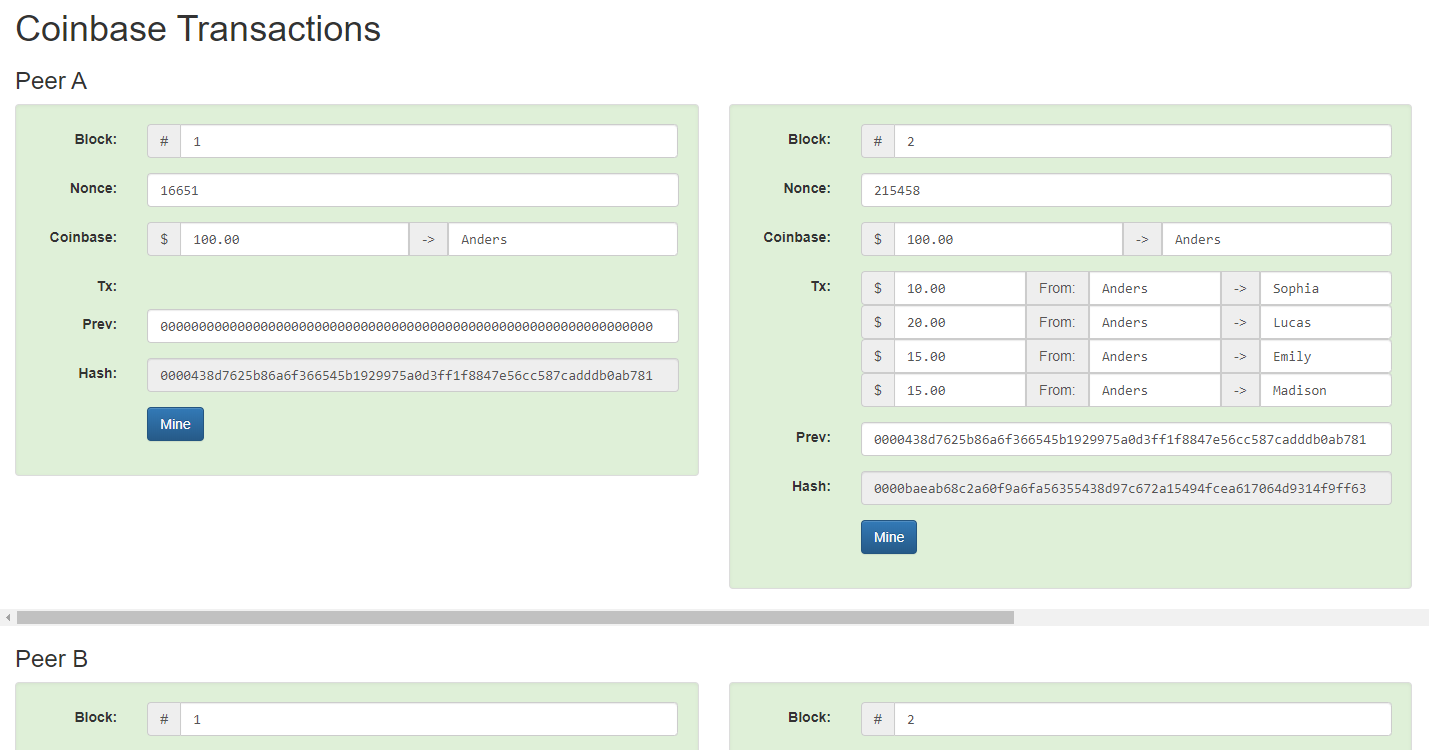
Task: Click the "From:" label in the Emily transaction
Action: (x=1057, y=356)
